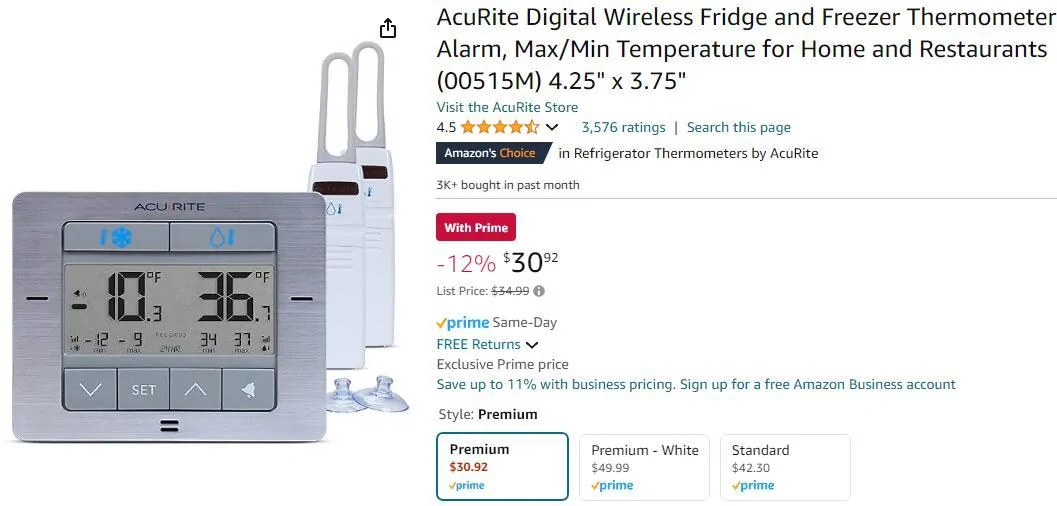Click the Amazon's Choice badge
The height and width of the screenshot is (506, 1057).
click(x=492, y=153)
